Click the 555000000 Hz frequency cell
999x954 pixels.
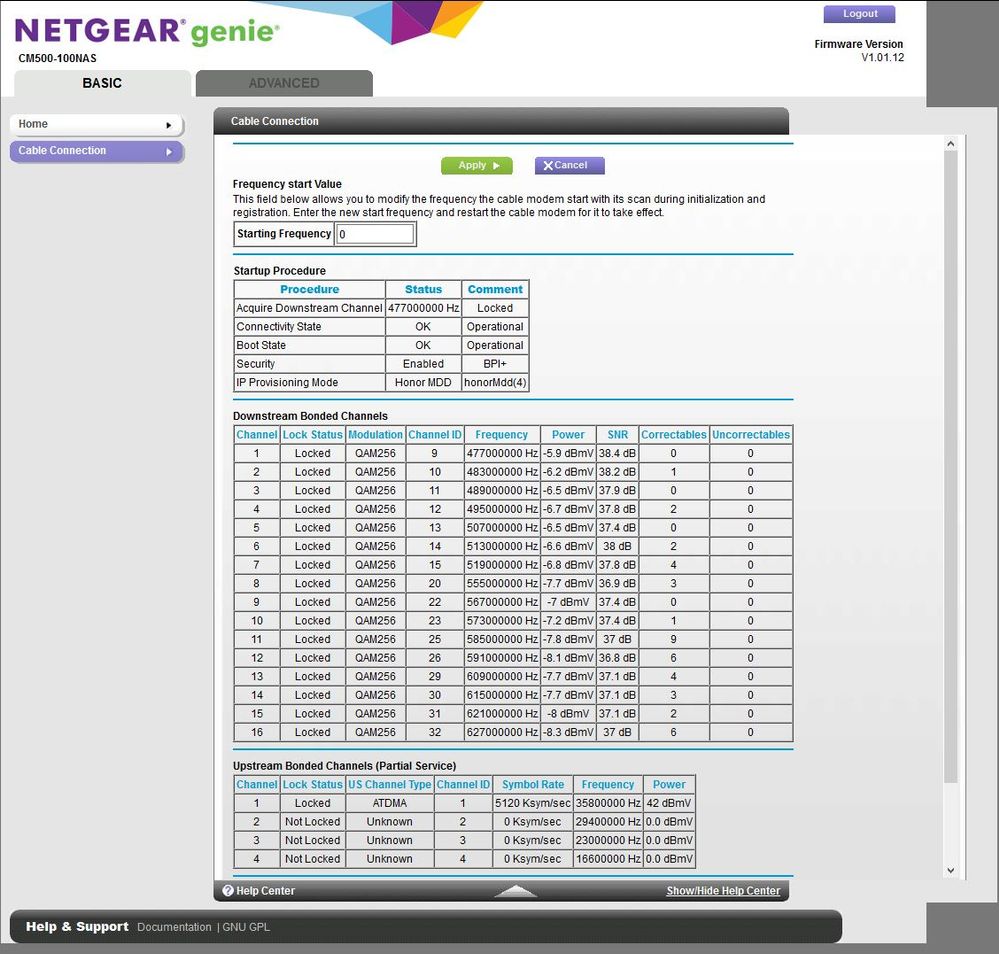point(502,584)
